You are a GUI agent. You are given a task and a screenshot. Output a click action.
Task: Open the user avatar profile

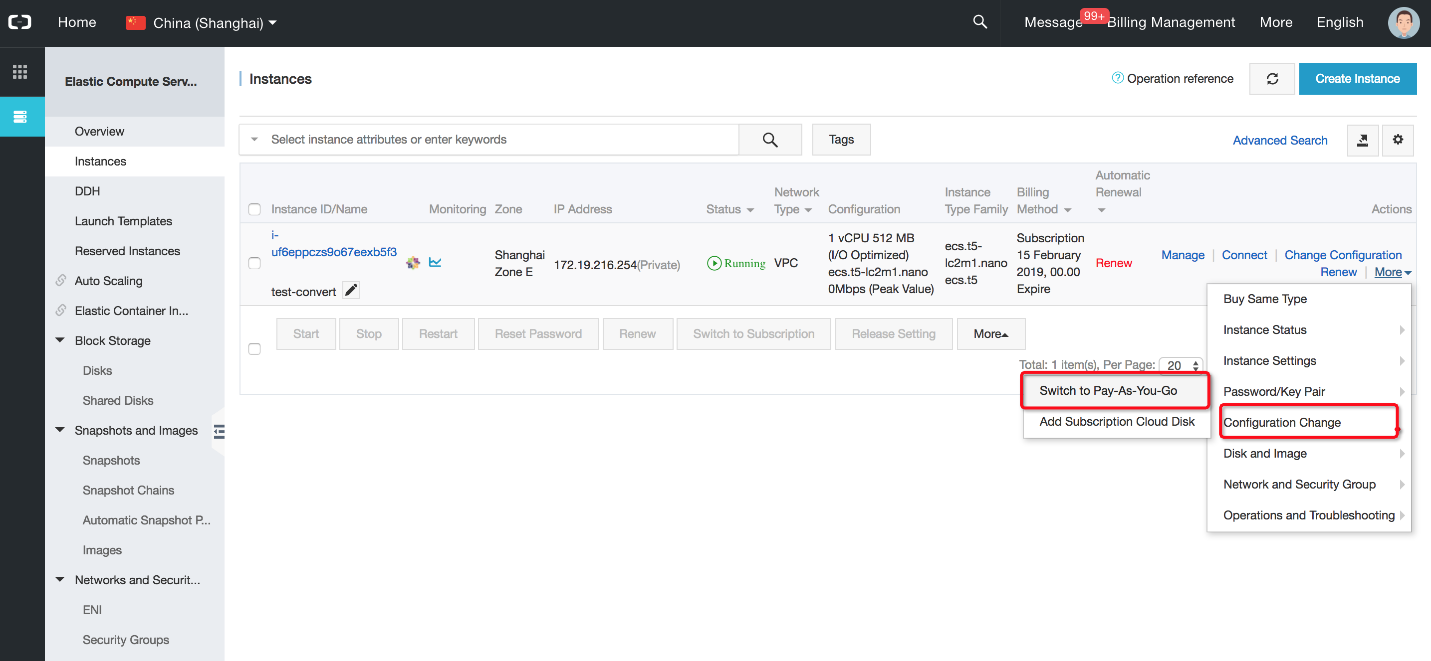(x=1404, y=22)
